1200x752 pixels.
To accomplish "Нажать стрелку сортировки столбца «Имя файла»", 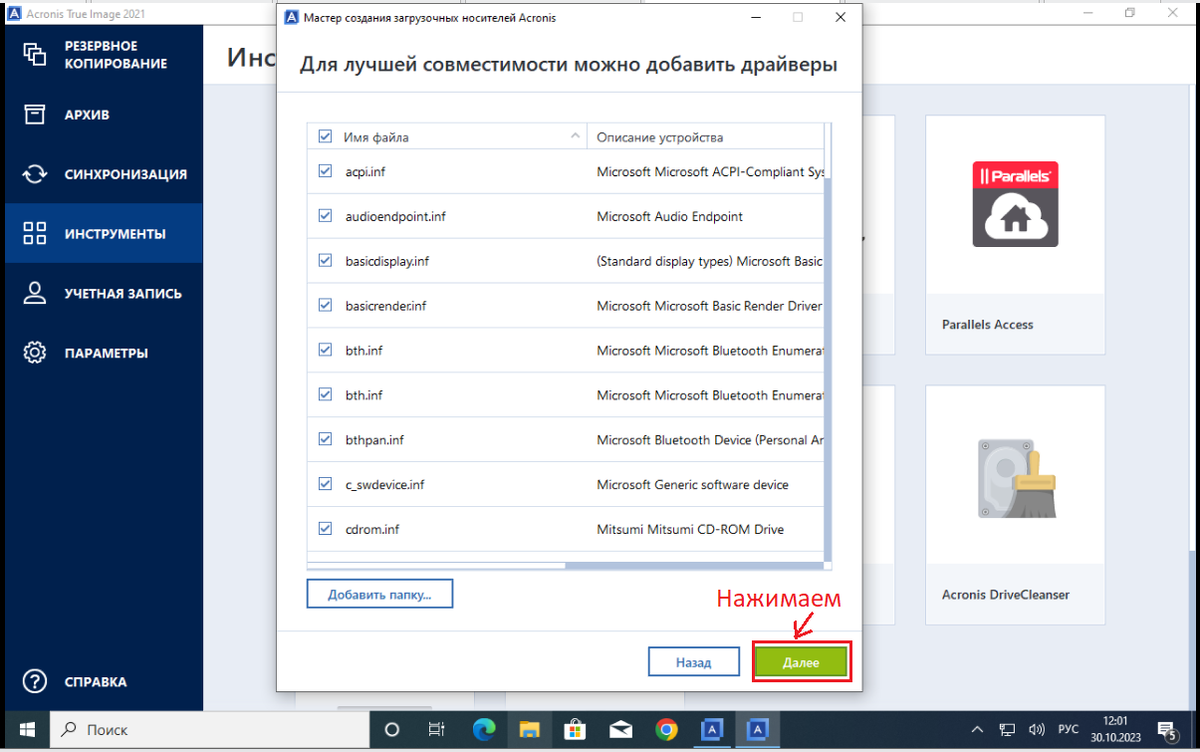I will (x=575, y=135).
